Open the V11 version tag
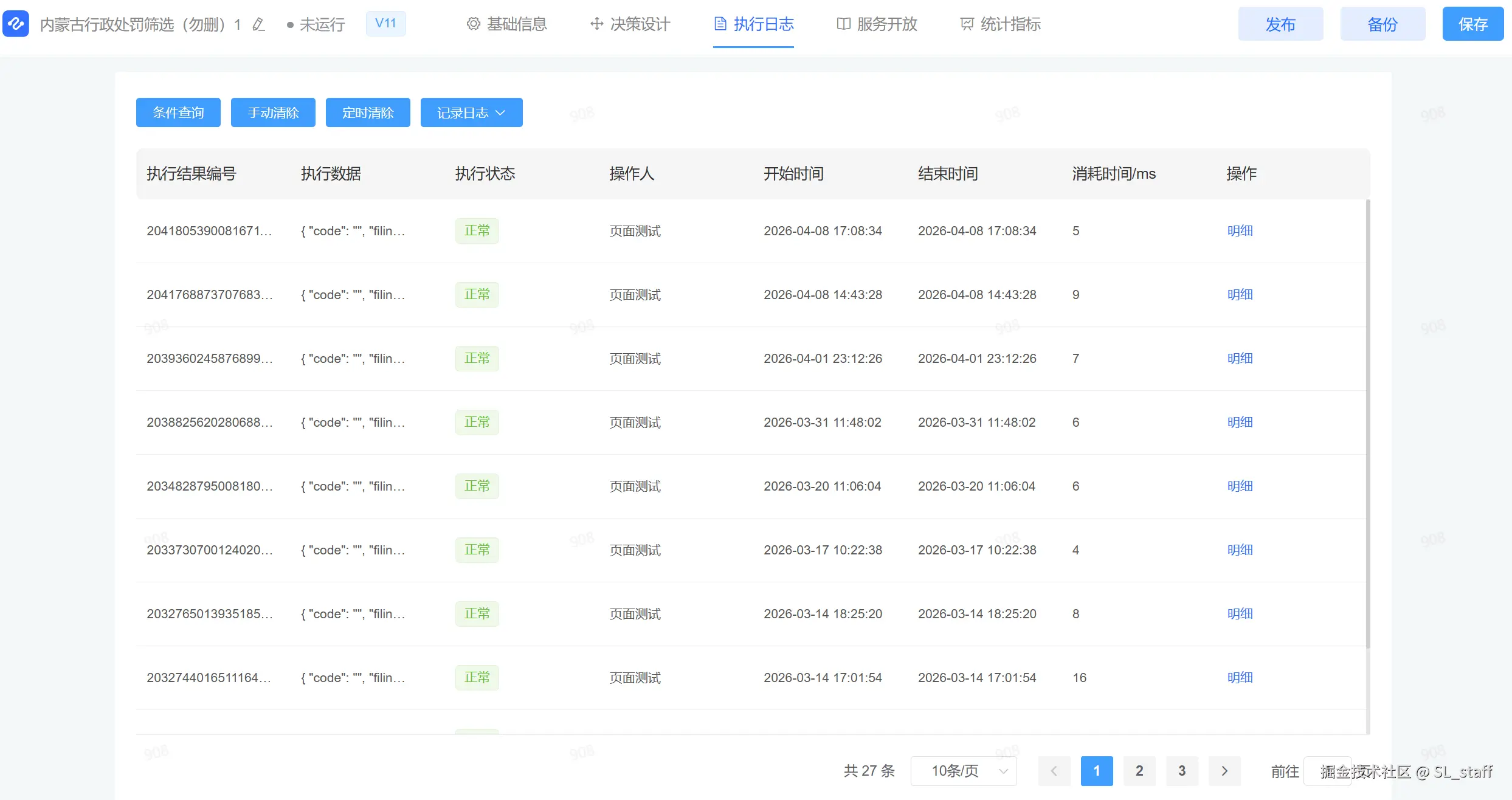 385,24
